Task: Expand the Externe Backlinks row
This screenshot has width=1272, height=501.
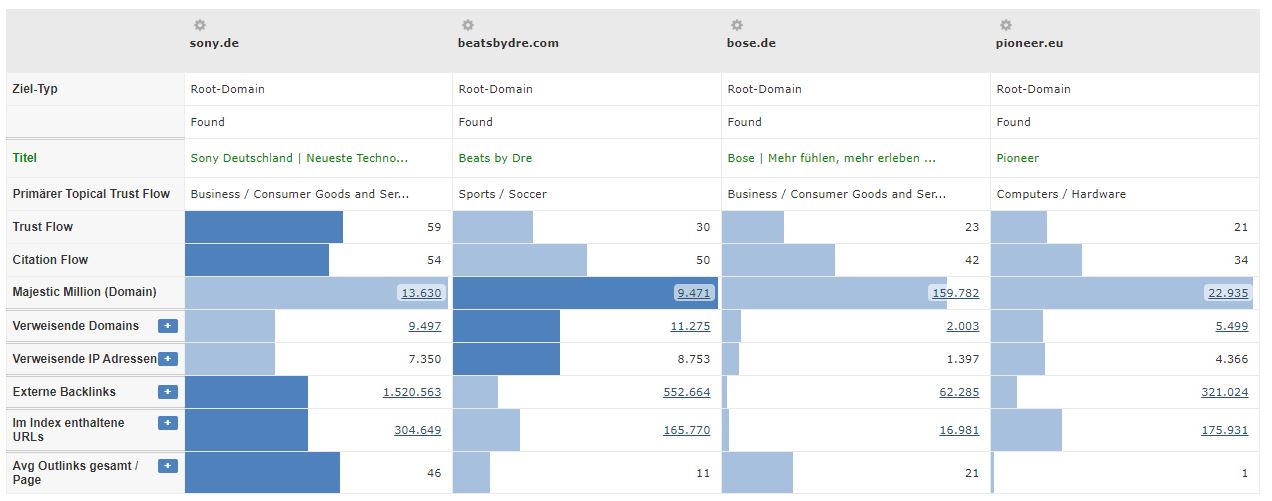Action: (167, 392)
